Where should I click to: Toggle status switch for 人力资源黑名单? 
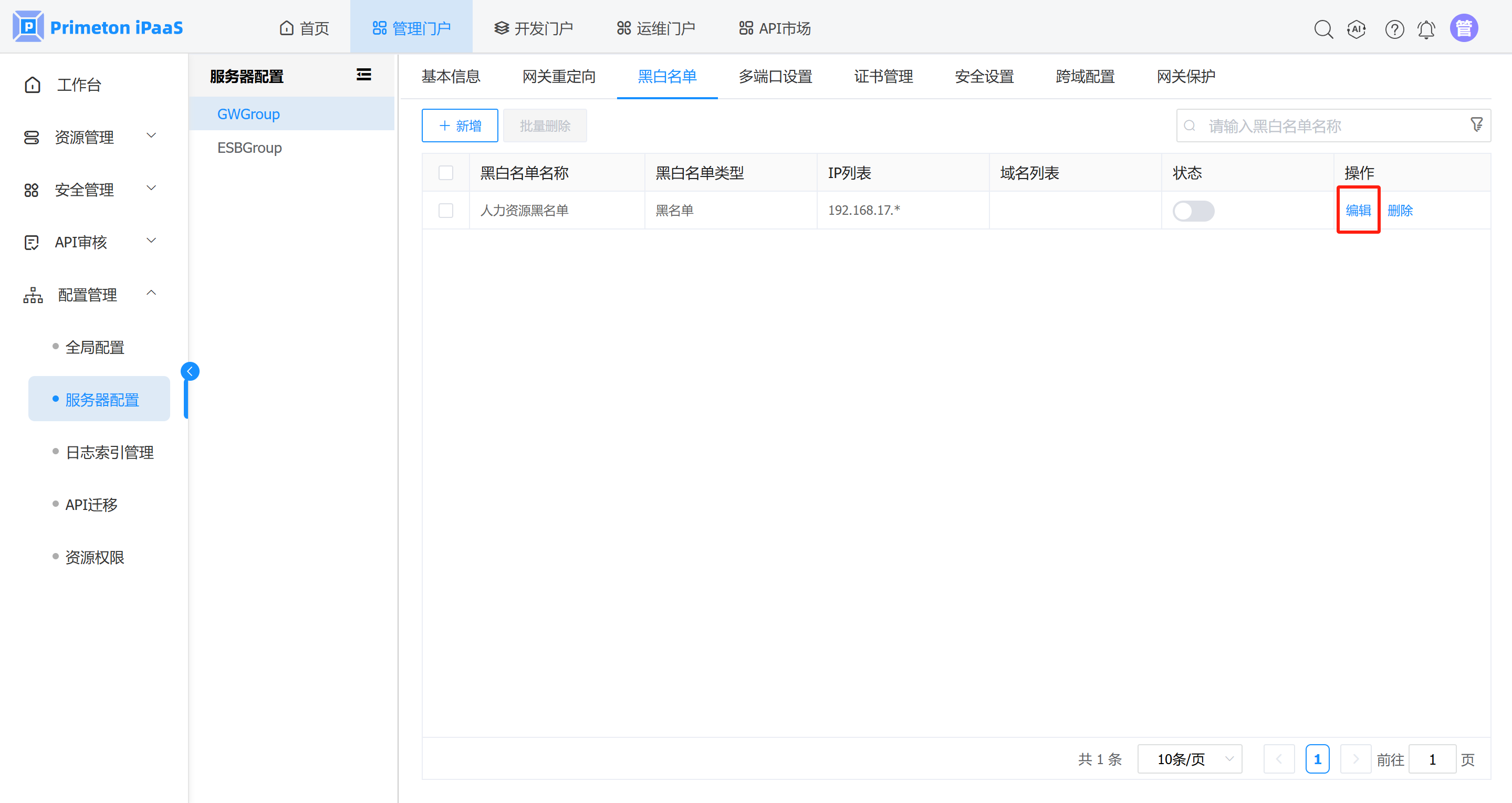pos(1193,211)
